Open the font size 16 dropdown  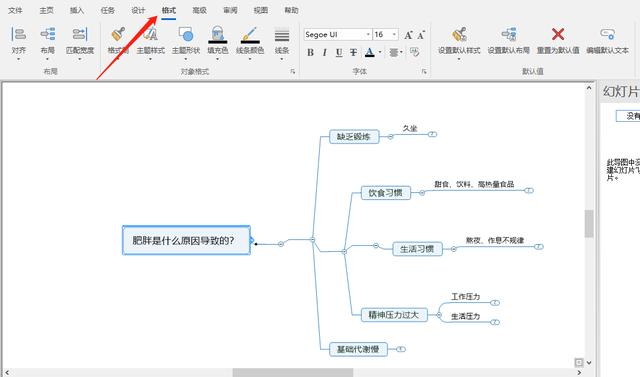[x=394, y=35]
